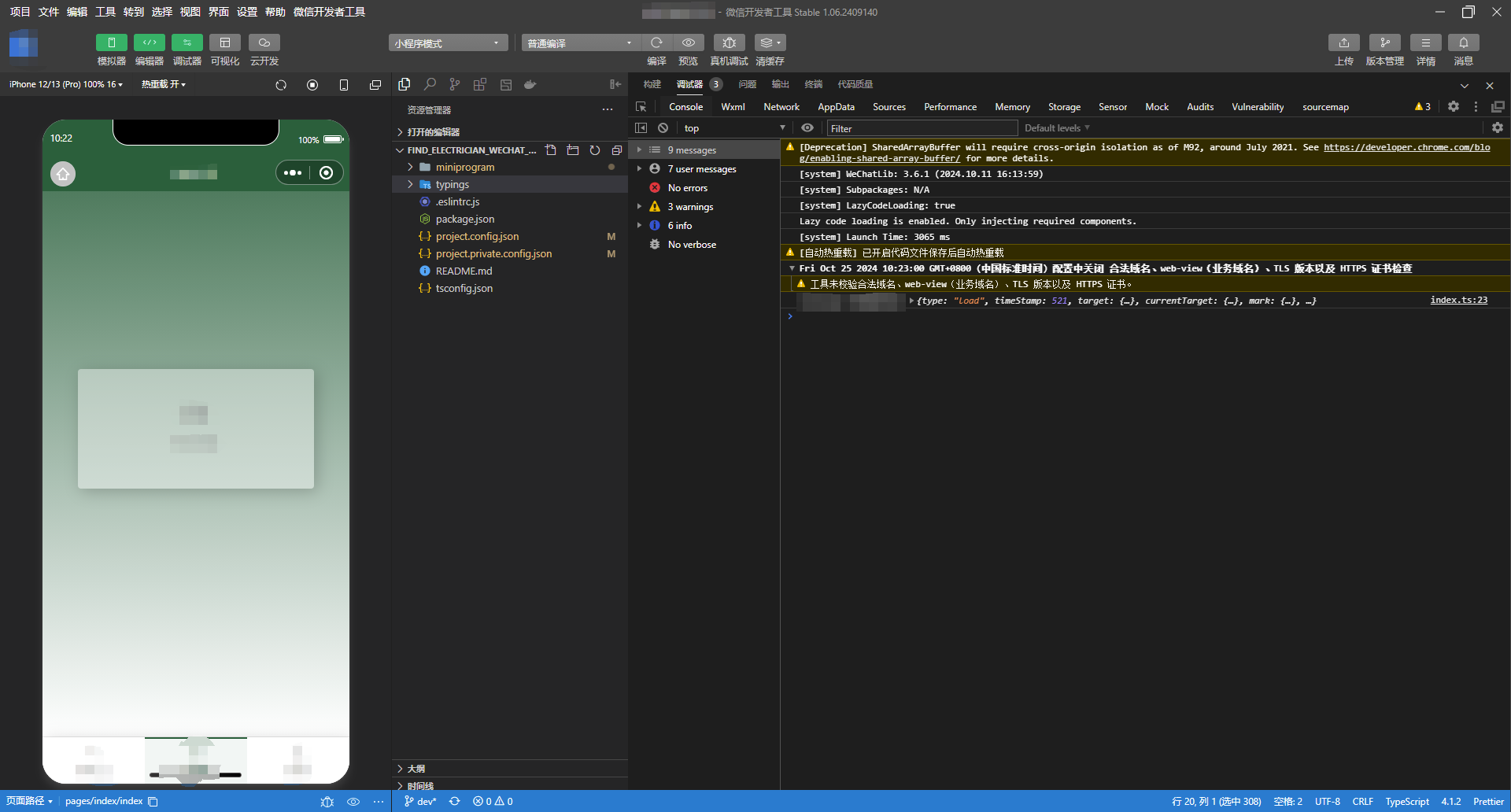1511x812 pixels.
Task: Switch to the Wxml debugger tab
Action: click(733, 107)
